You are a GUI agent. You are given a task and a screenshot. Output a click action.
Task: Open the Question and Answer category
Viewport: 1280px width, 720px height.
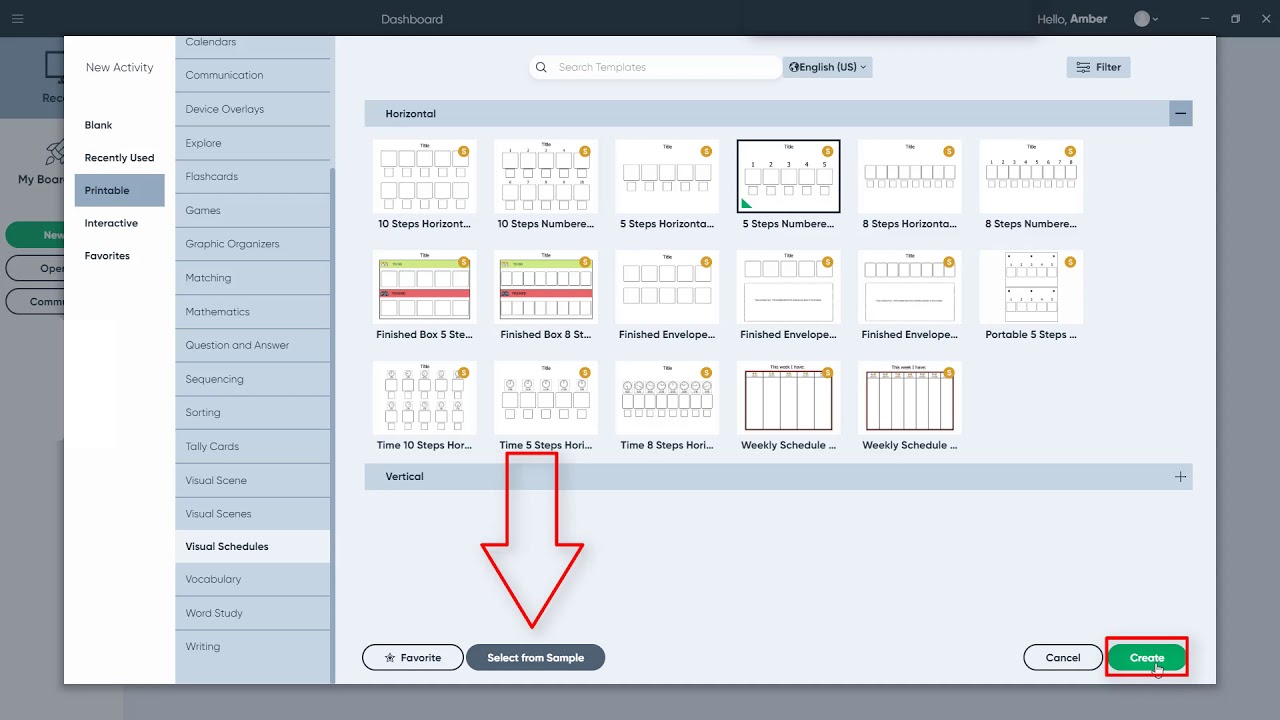tap(252, 345)
